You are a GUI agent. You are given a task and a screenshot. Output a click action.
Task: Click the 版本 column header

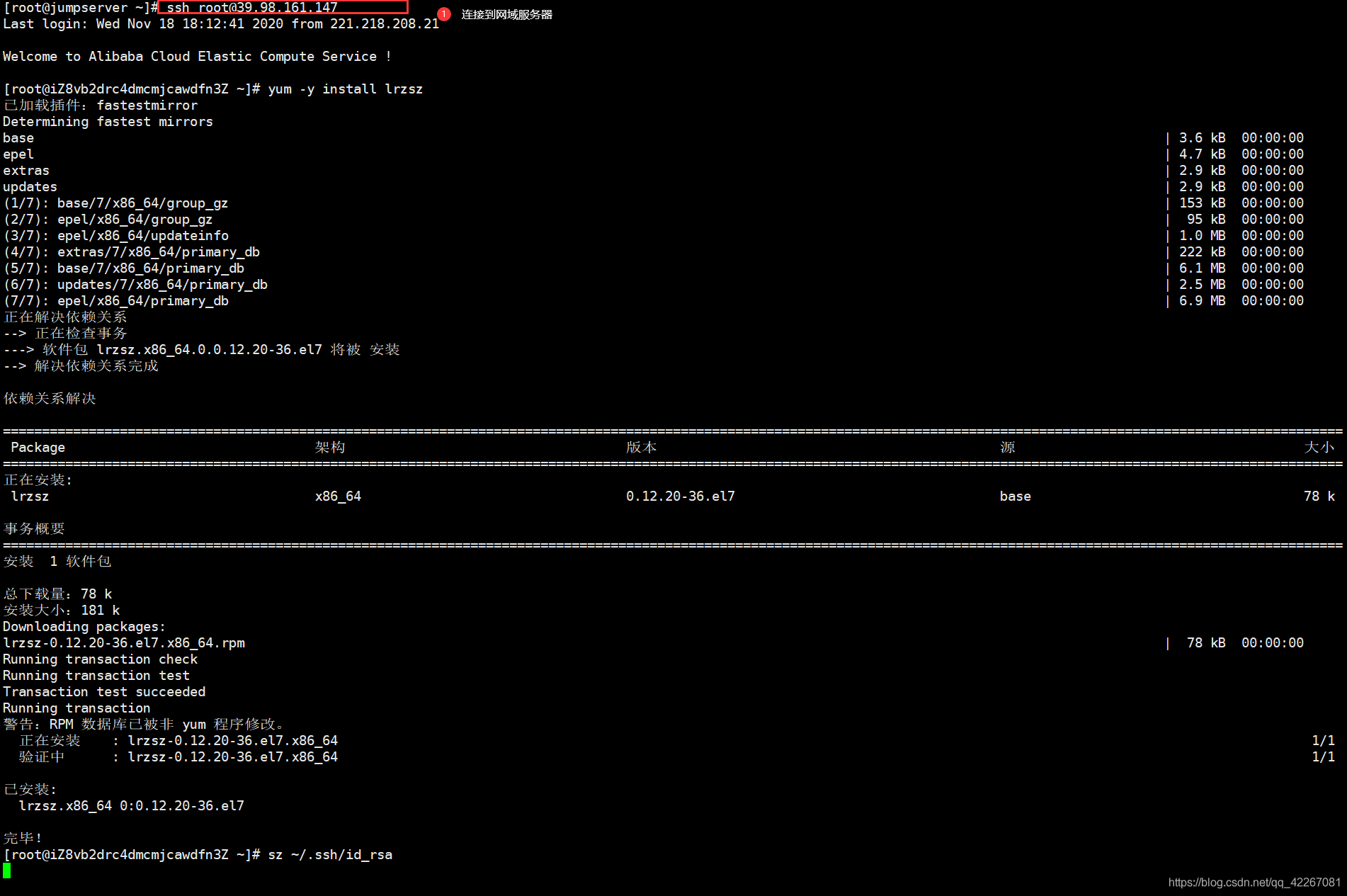pyautogui.click(x=642, y=447)
